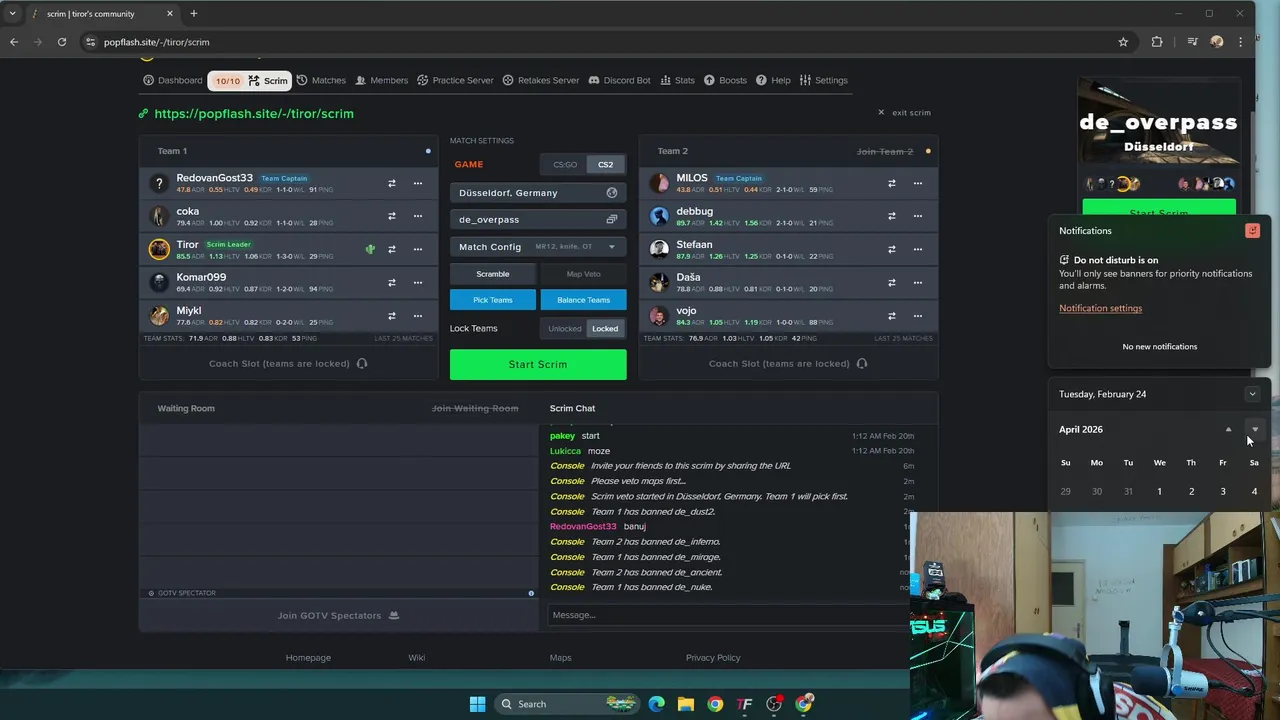1280x720 pixels.
Task: Open more options for RedovanGost33
Action: (418, 183)
